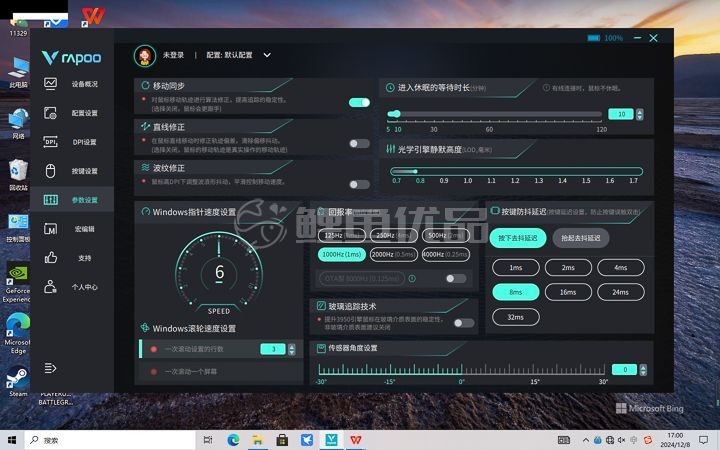Choose the 4000Hz (0.25ms) polling rate
Viewport: 720px width, 450px height.
[446, 254]
